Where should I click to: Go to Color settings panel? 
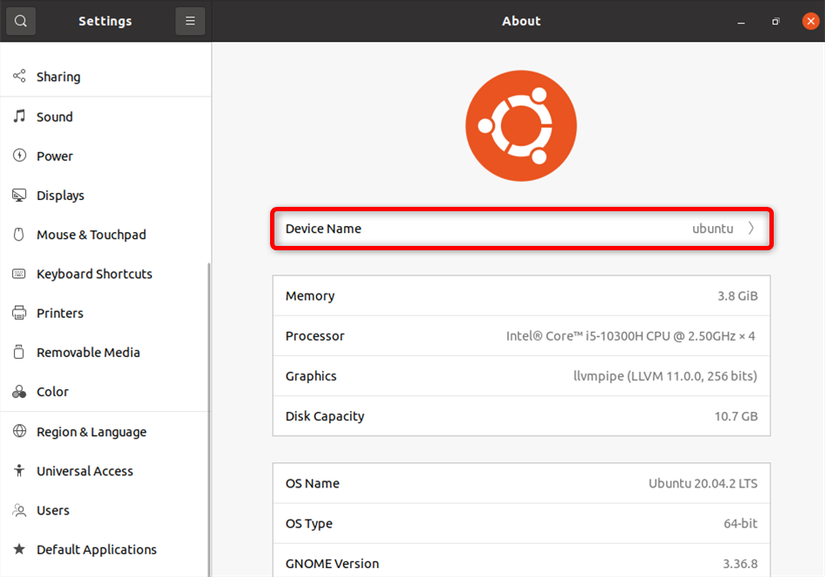click(x=52, y=392)
